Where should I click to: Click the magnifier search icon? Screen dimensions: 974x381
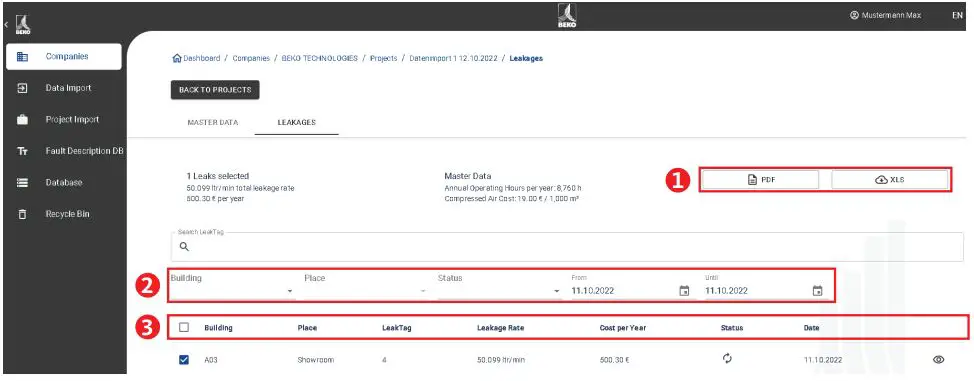coord(184,247)
